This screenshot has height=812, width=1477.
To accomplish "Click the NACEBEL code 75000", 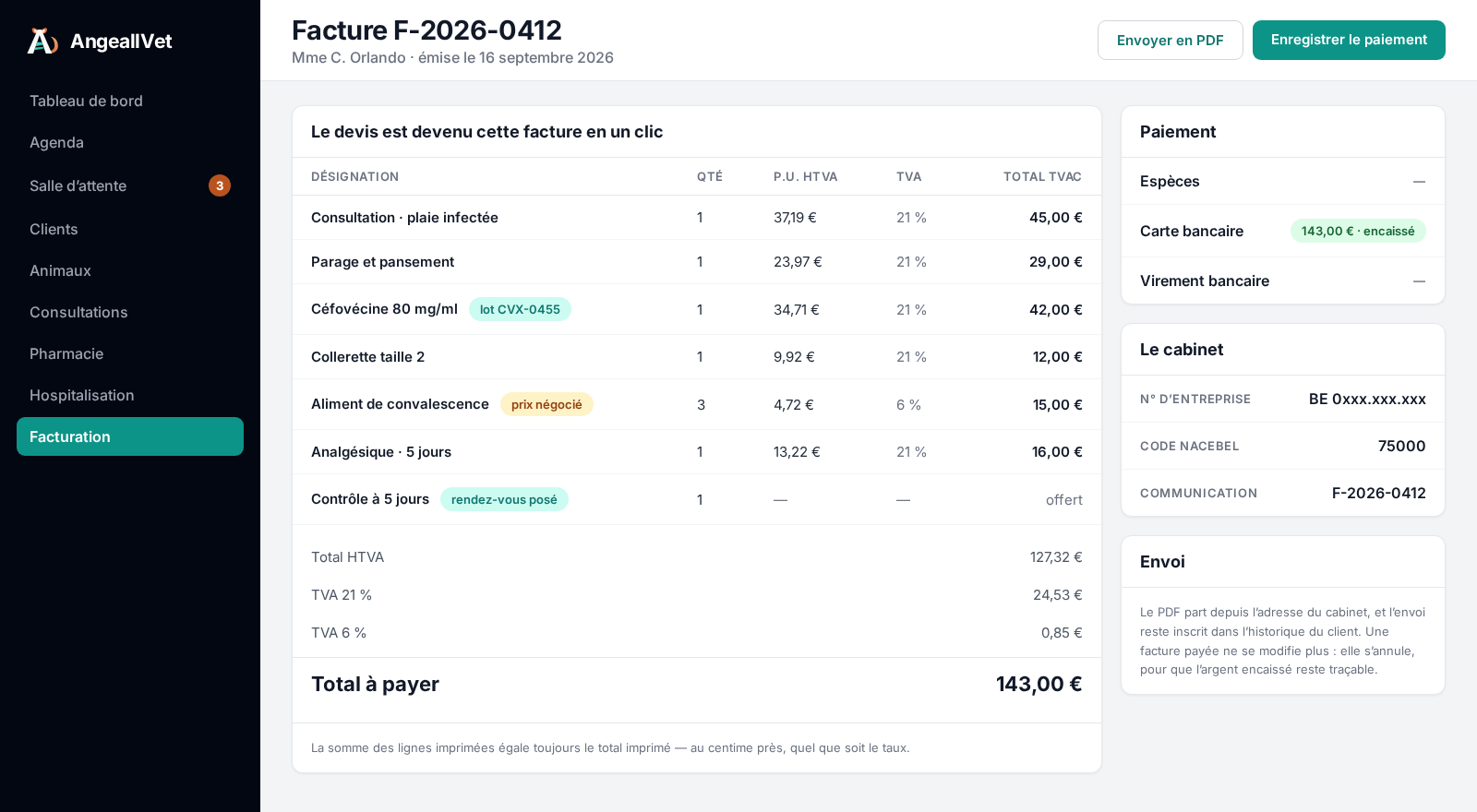I will click(1401, 447).
